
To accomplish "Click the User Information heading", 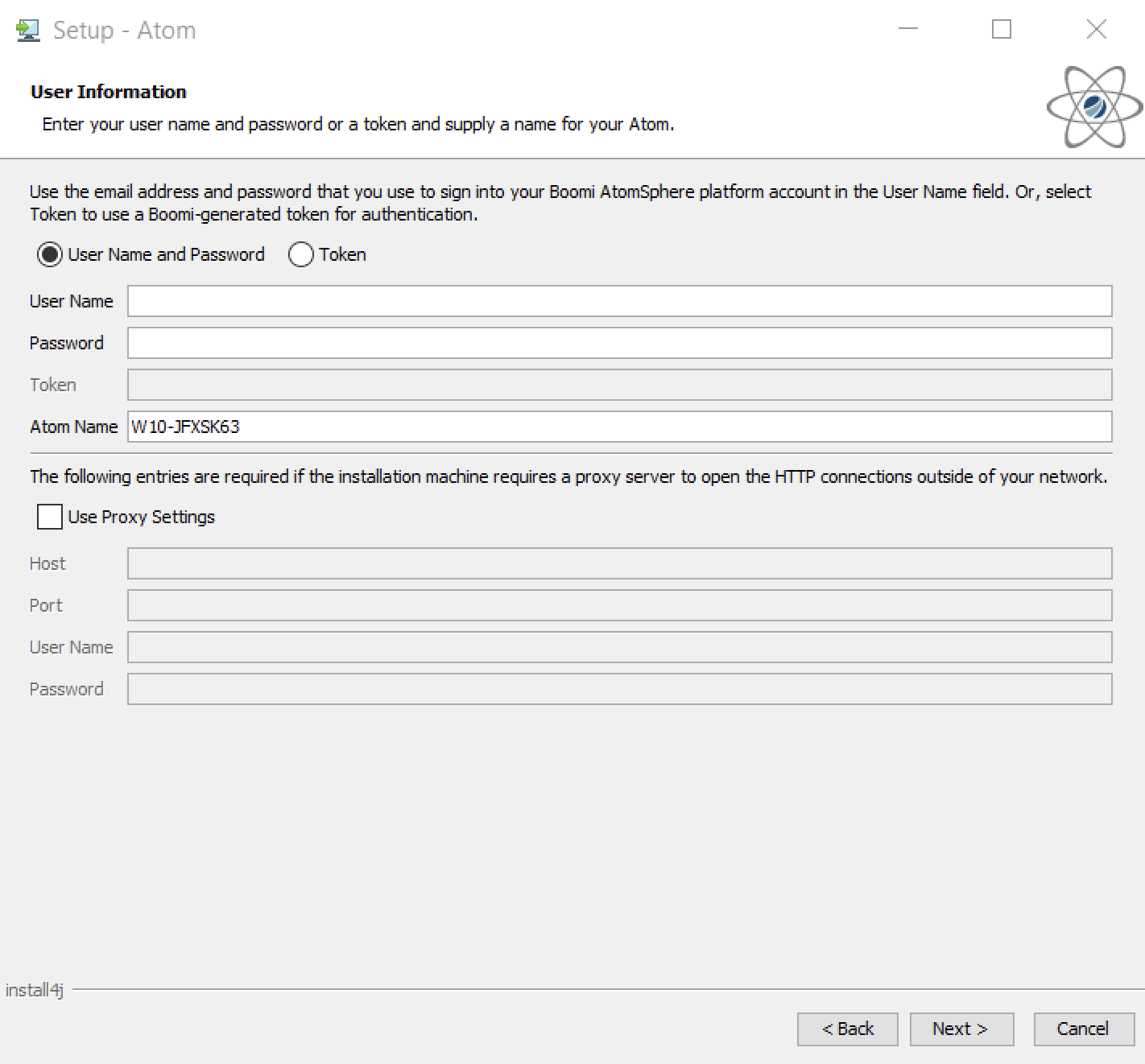I will coord(108,91).
